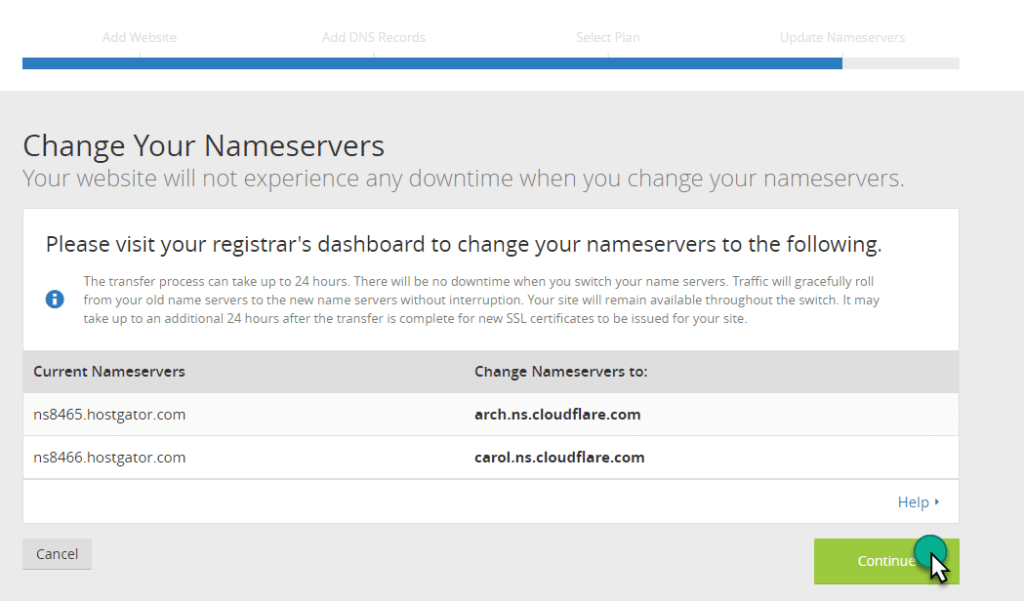Click the Current Nameservers column header
The width and height of the screenshot is (1024, 601).
click(x=109, y=371)
